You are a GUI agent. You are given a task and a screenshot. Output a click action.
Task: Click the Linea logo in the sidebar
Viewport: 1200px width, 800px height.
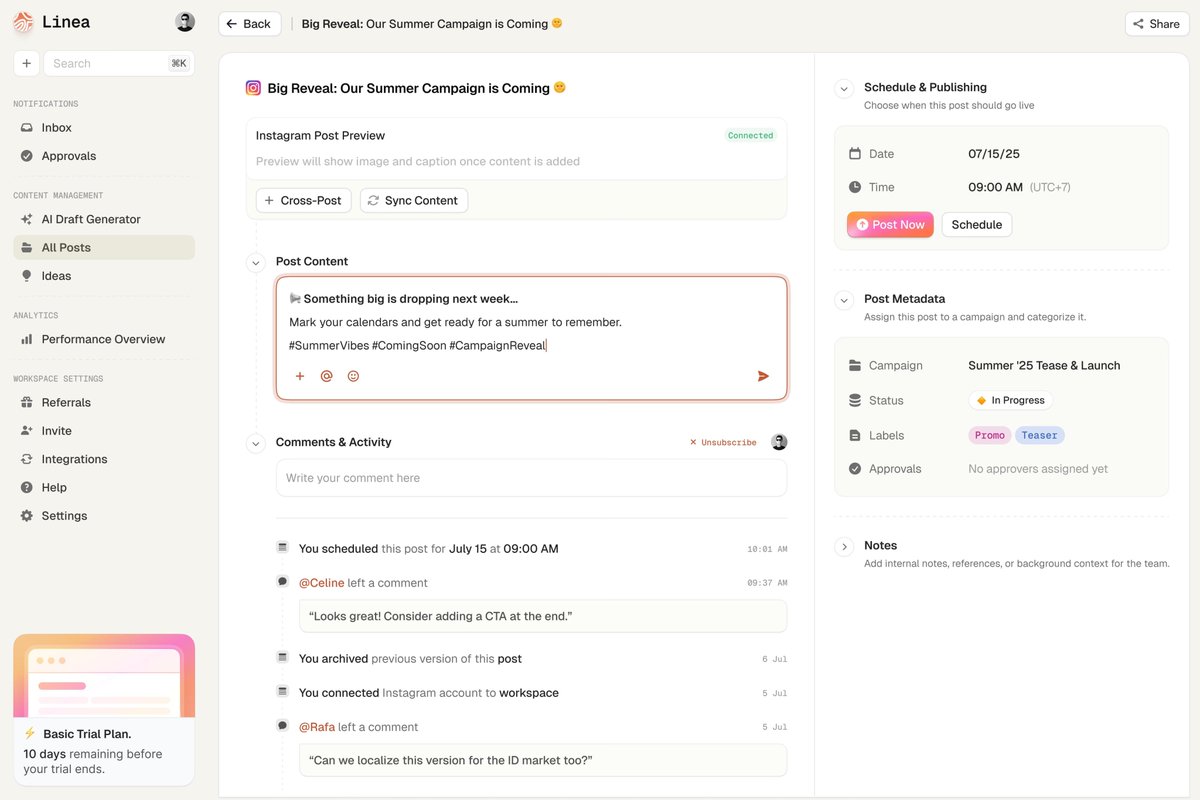[23, 21]
